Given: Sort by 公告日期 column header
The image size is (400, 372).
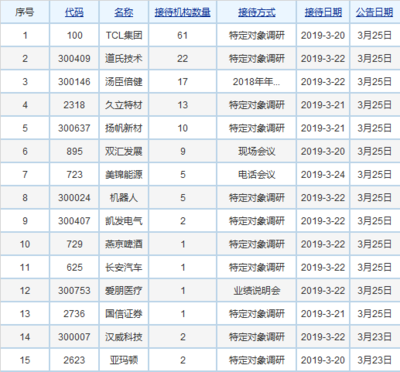Looking at the screenshot, I should [x=374, y=12].
